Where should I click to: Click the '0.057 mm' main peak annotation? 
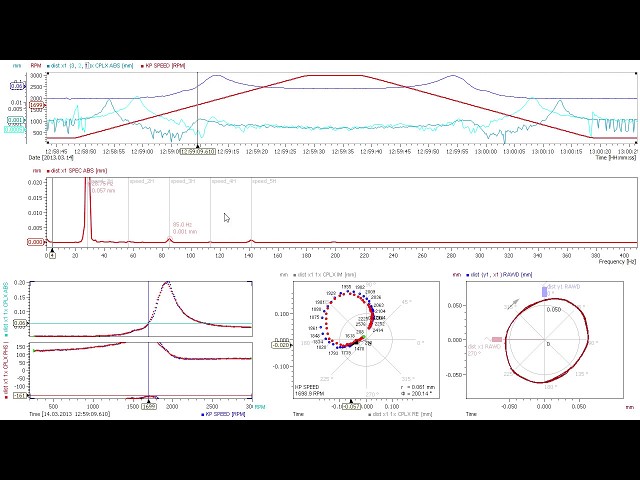click(103, 191)
